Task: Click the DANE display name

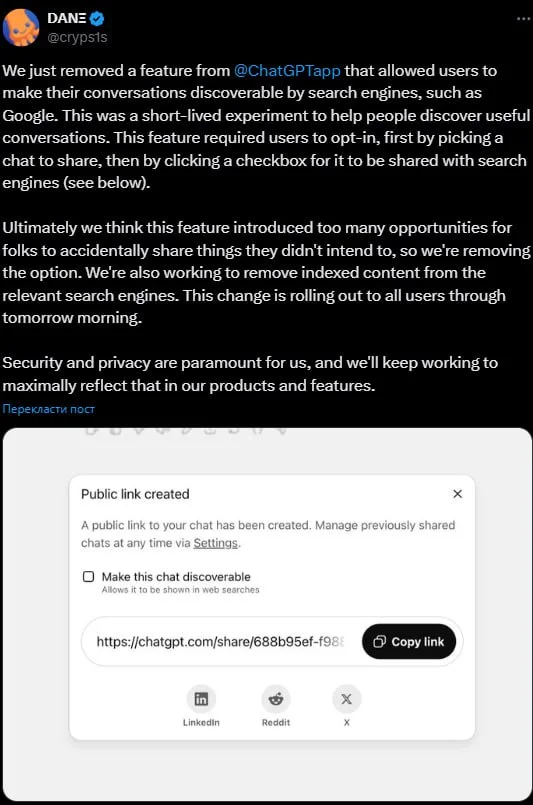Action: coord(67,18)
